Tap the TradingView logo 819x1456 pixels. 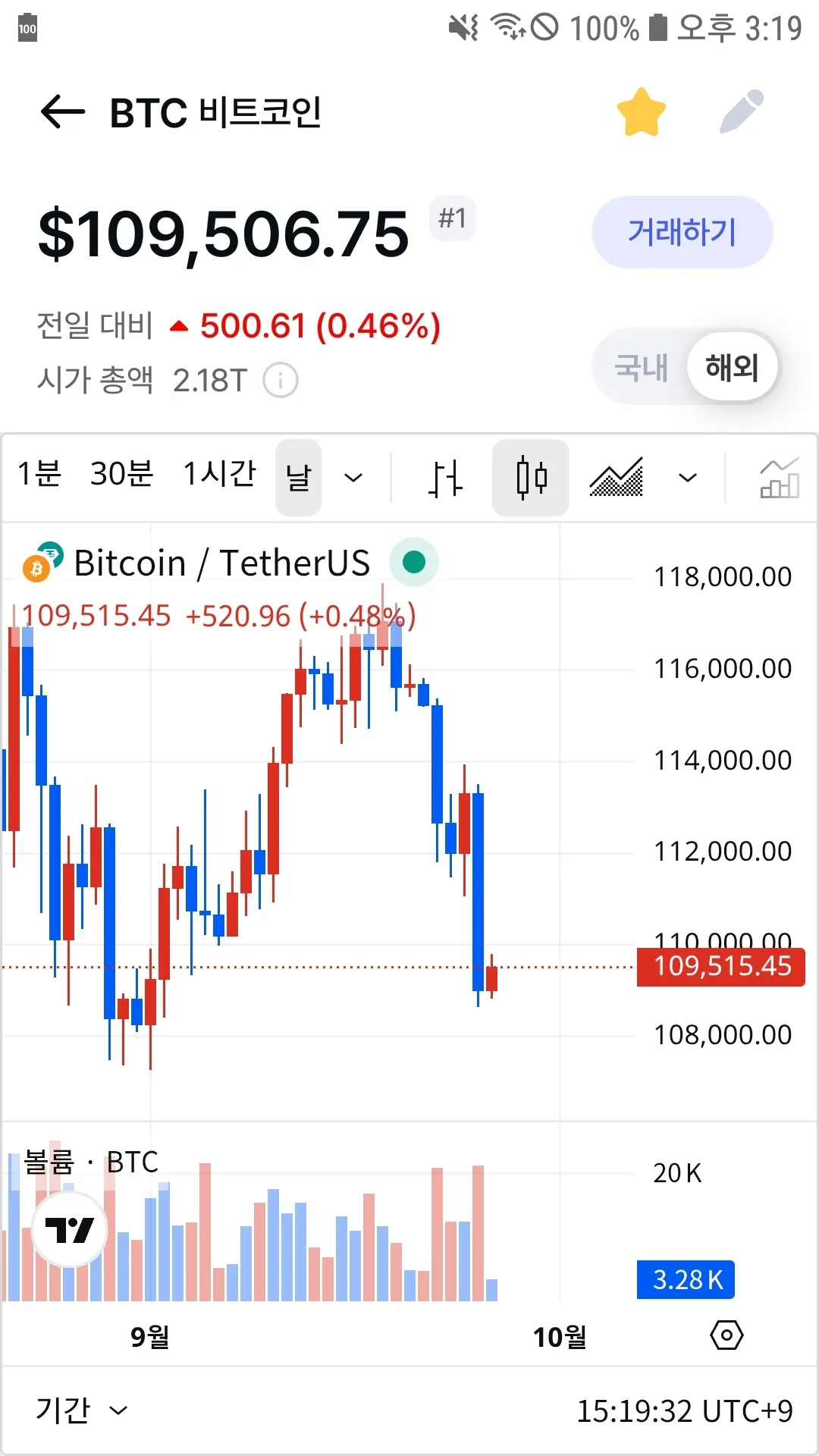click(x=69, y=1229)
